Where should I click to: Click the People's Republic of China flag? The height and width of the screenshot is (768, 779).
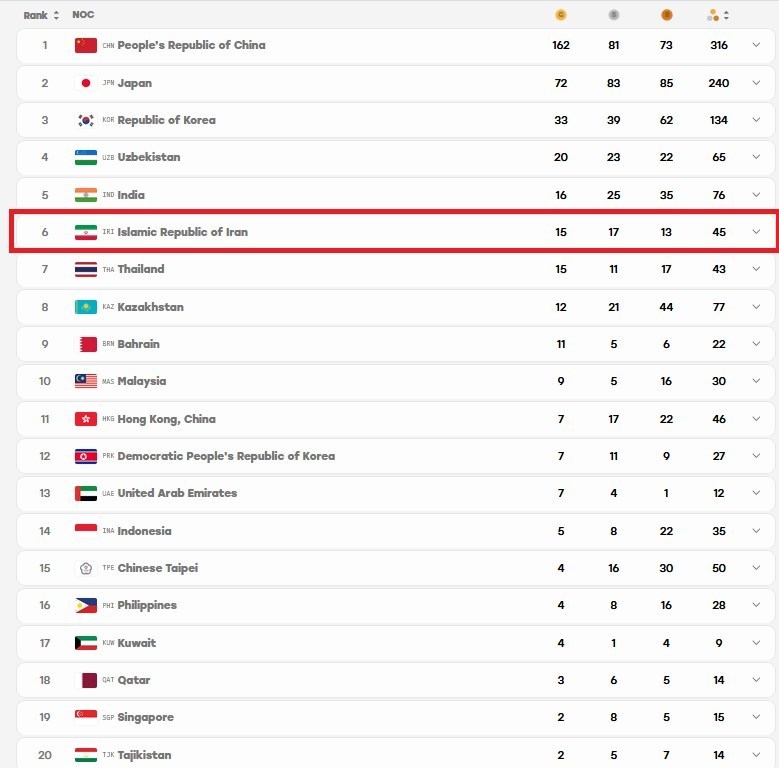(85, 45)
